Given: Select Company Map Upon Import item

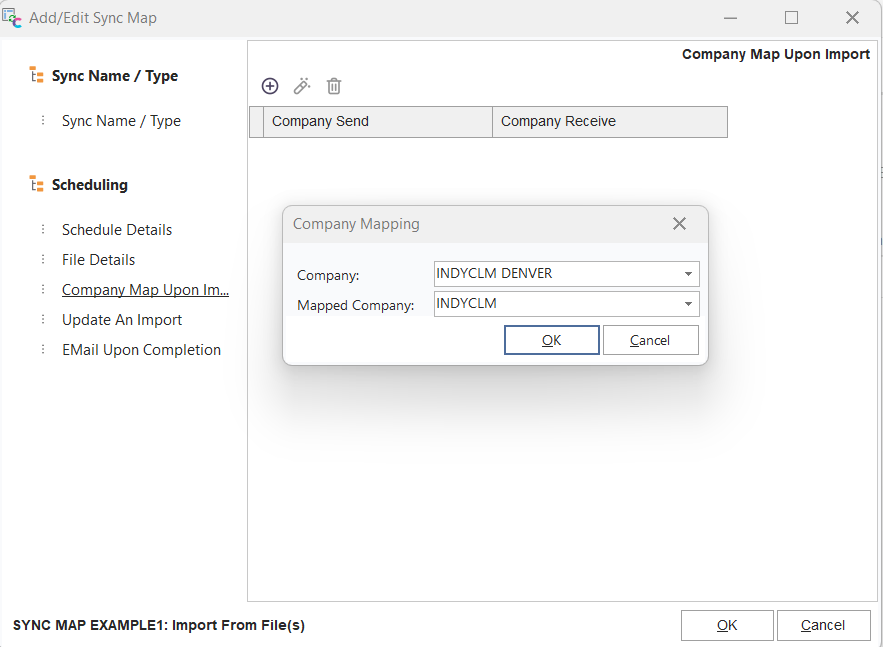Looking at the screenshot, I should click(145, 290).
